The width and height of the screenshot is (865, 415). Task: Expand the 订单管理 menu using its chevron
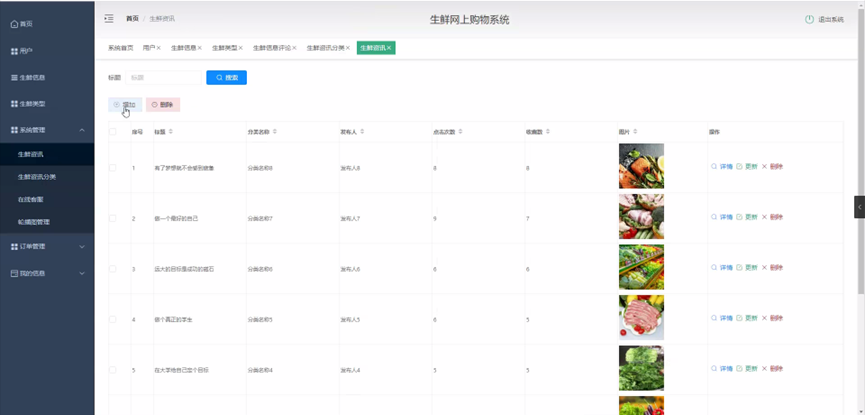[82, 247]
